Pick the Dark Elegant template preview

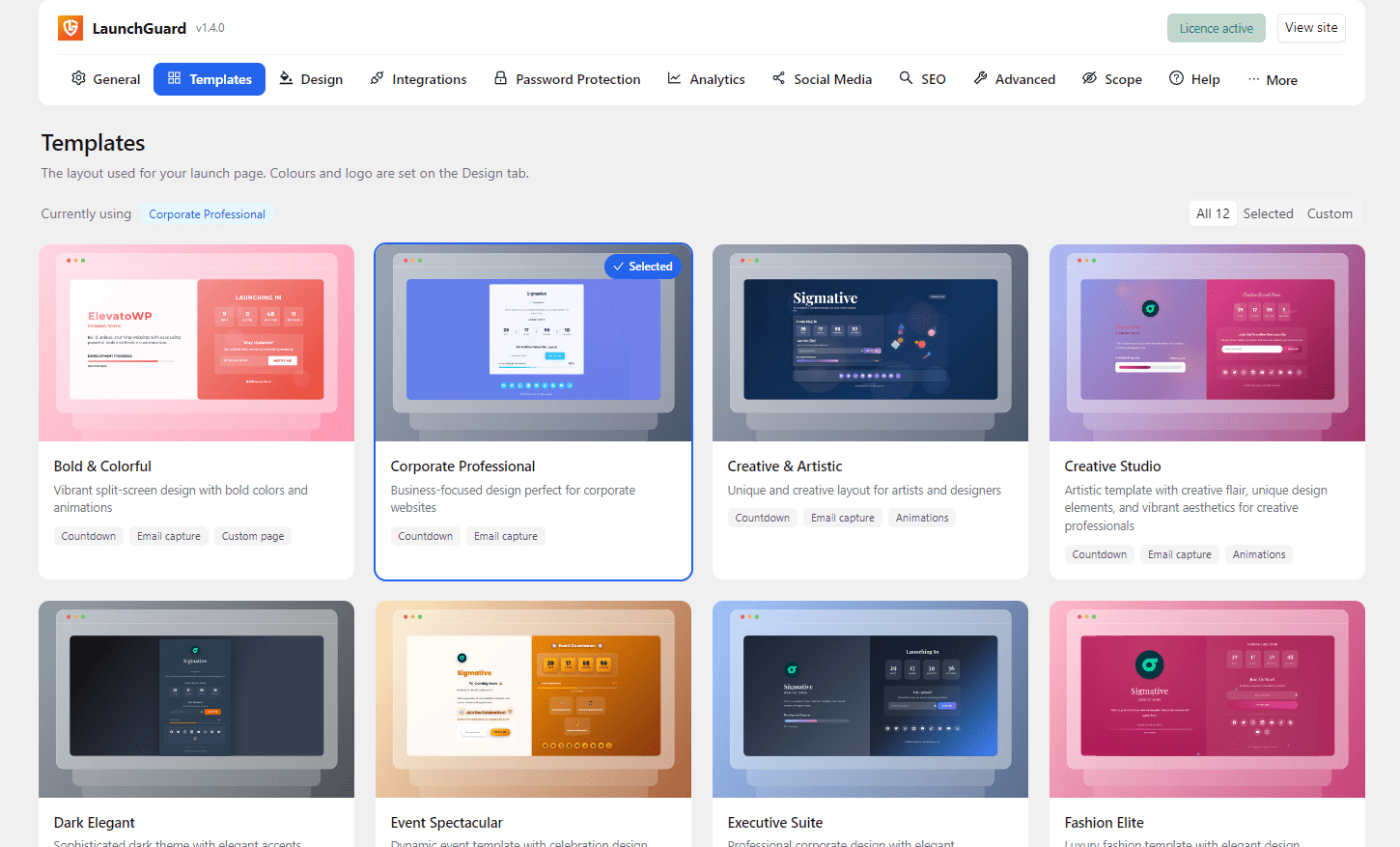[x=196, y=699]
